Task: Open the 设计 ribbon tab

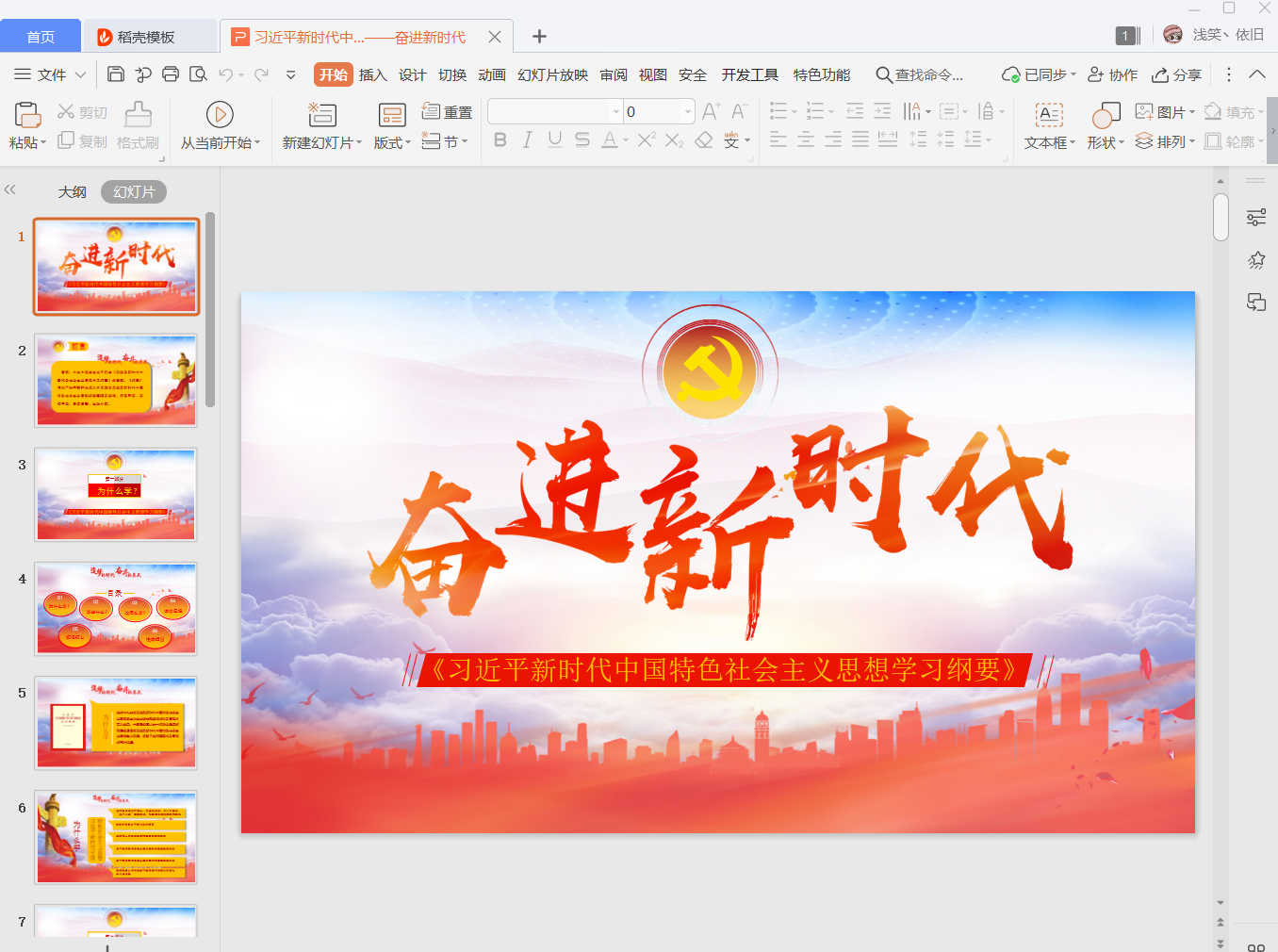Action: [x=412, y=74]
